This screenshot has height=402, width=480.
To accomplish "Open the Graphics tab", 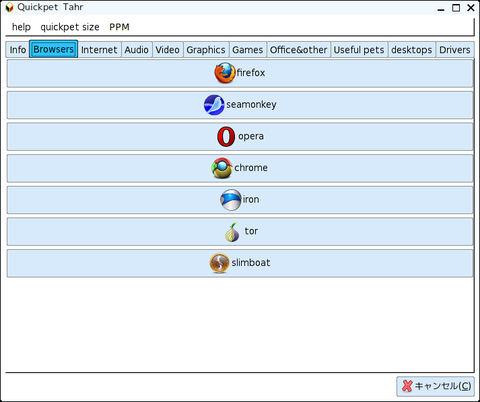I will coord(206,50).
